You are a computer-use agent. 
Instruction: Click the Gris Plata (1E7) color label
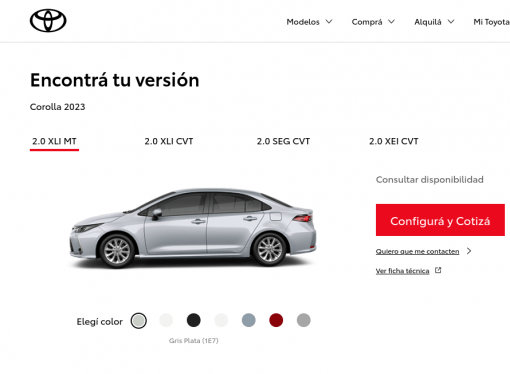pyautogui.click(x=193, y=341)
